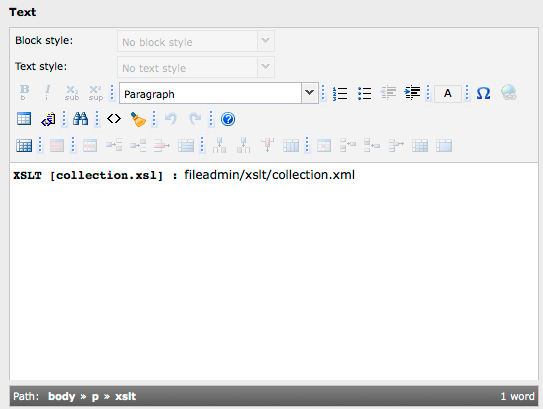
Task: Delete the current table row
Action: [162, 145]
